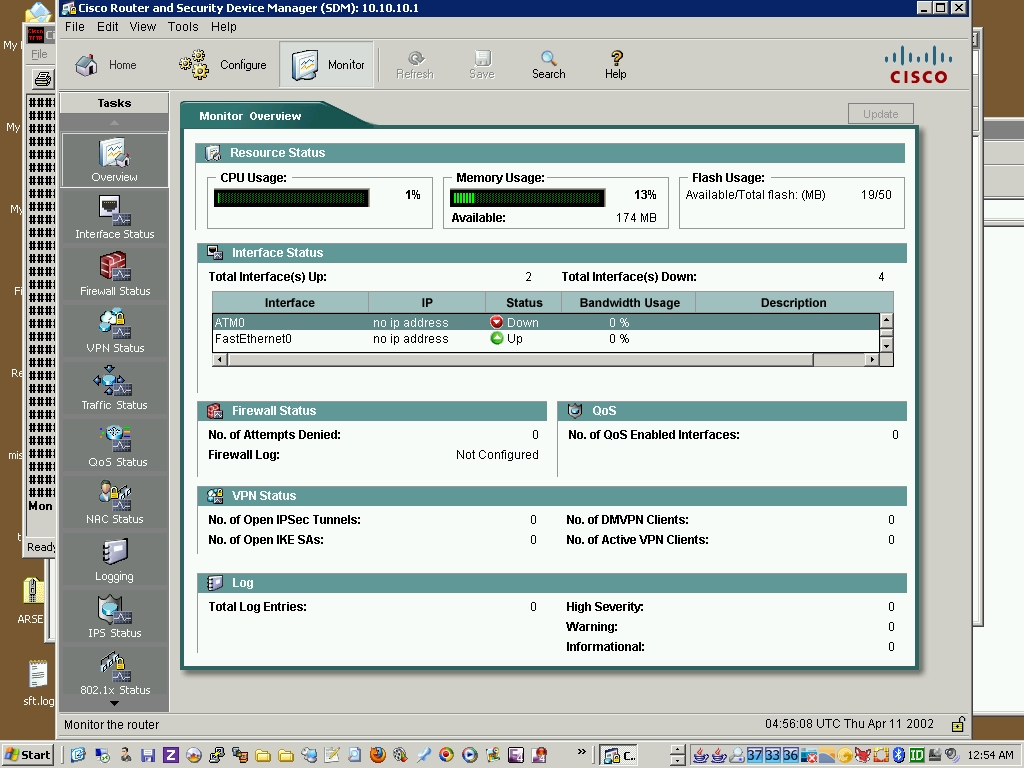1024x768 pixels.
Task: Open the 802.1x Status task
Action: 114,673
